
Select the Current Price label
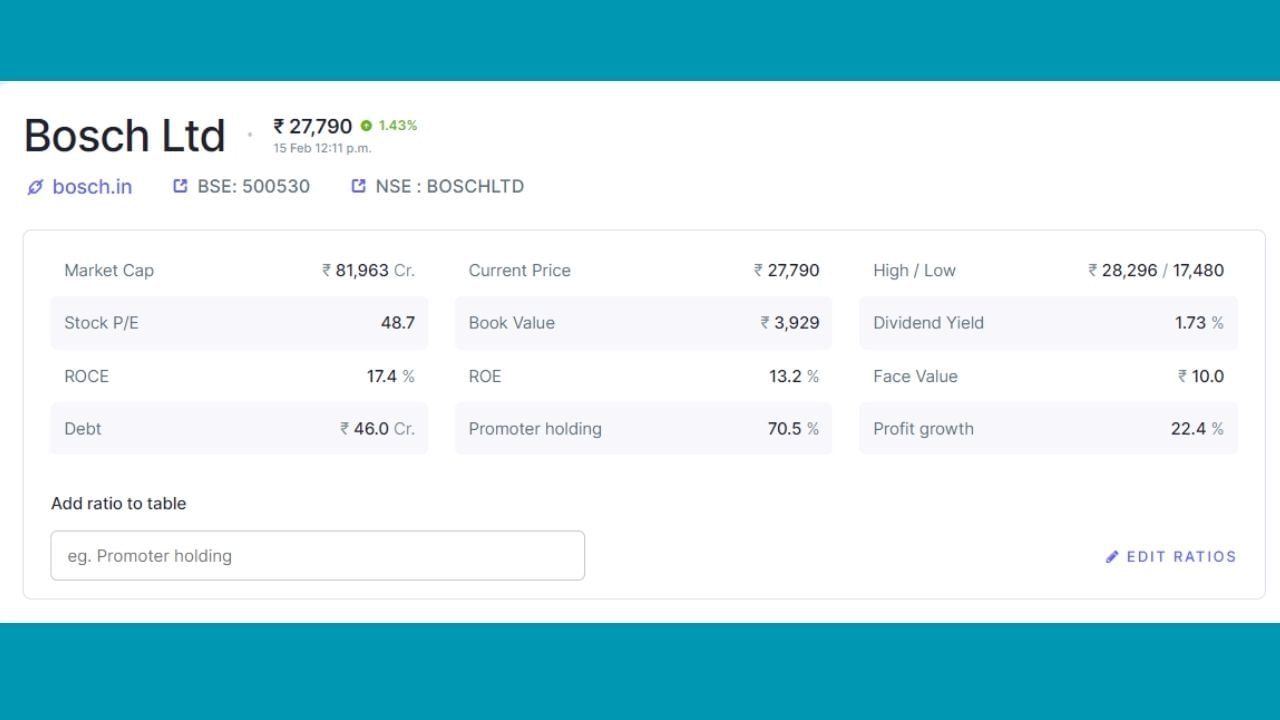(x=520, y=270)
